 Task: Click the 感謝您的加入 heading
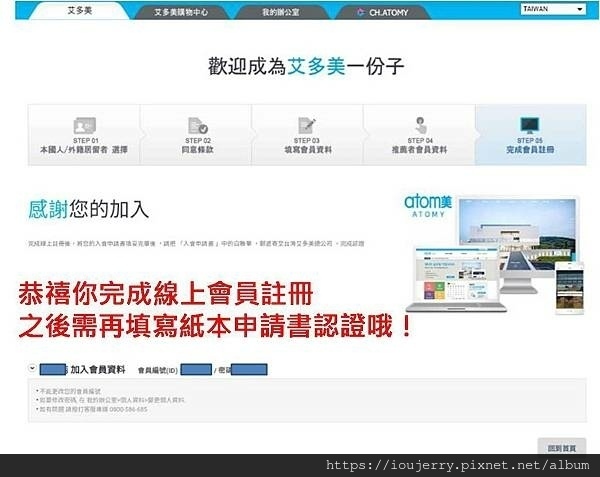[x=88, y=209]
